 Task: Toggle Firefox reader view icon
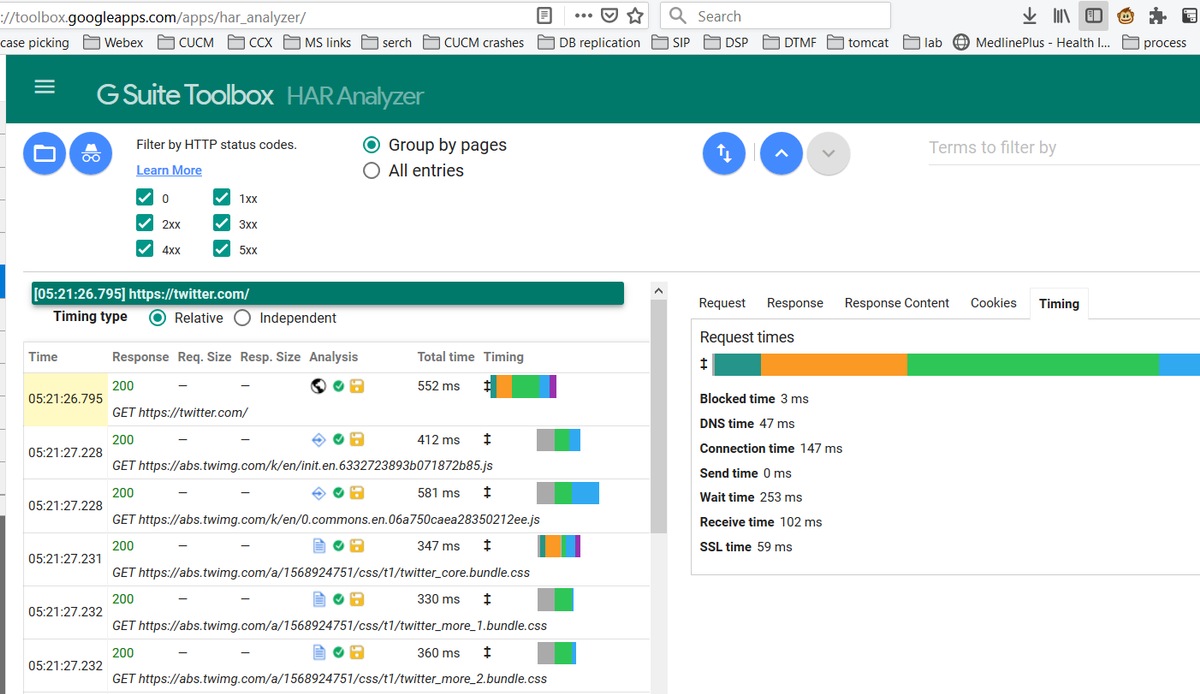click(545, 15)
